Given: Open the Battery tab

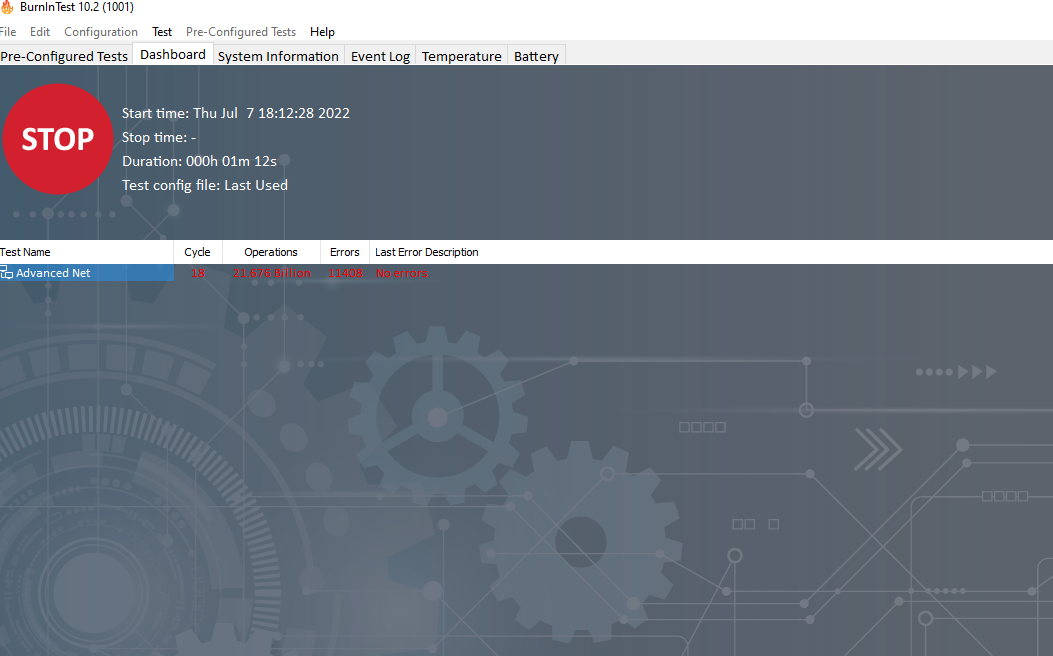Looking at the screenshot, I should pyautogui.click(x=536, y=56).
